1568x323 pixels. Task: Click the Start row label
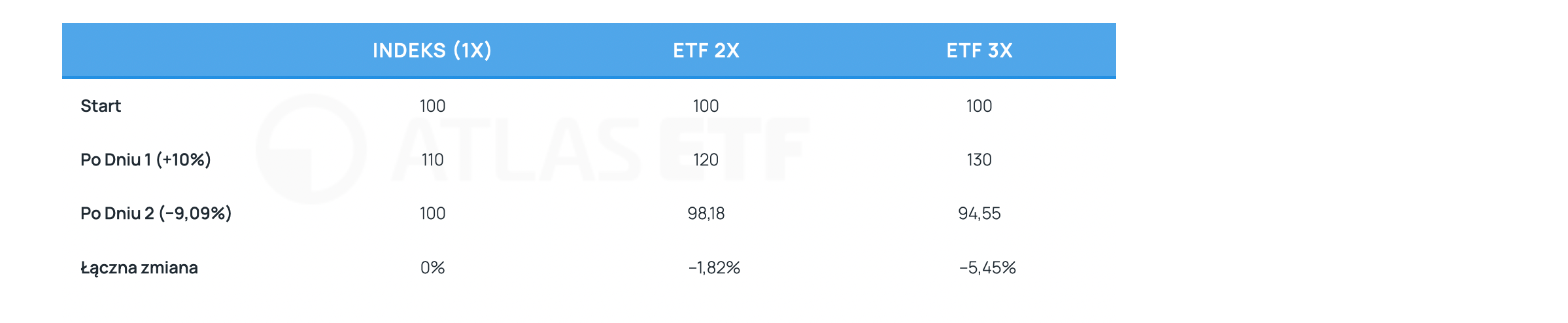tap(101, 106)
